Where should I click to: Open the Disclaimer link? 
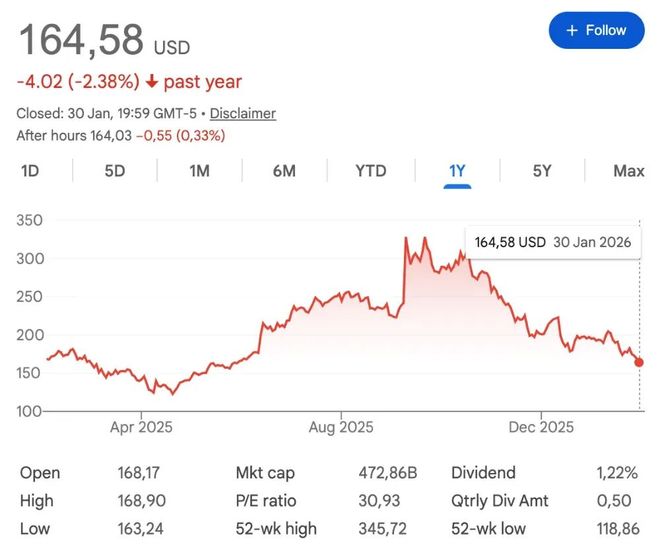click(242, 114)
